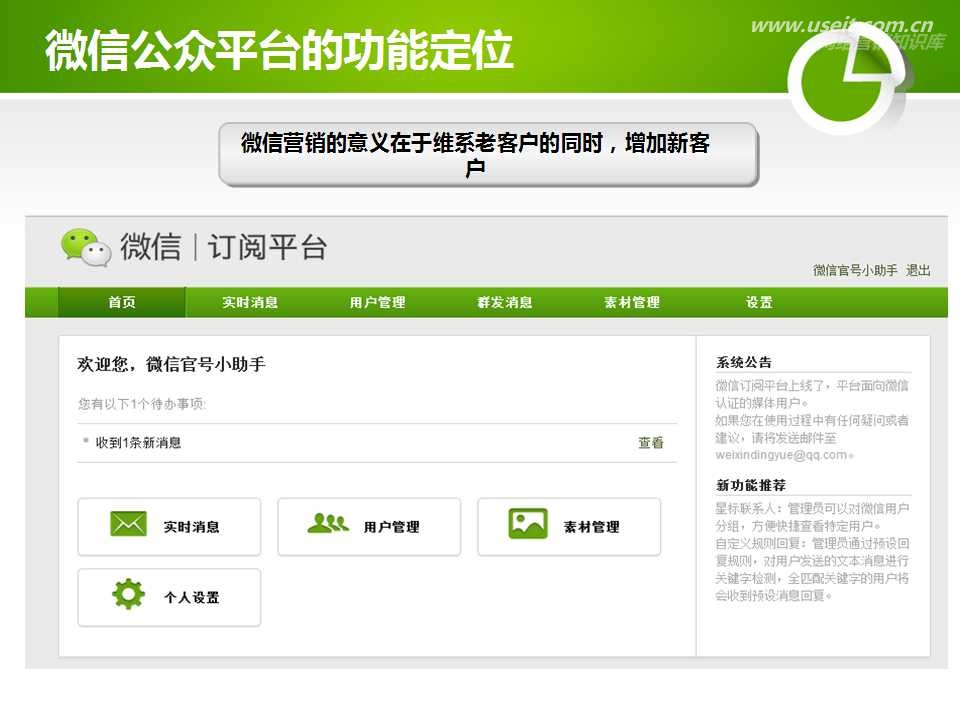The width and height of the screenshot is (960, 720).
Task: Click 查看 to view new message
Action: pos(651,443)
